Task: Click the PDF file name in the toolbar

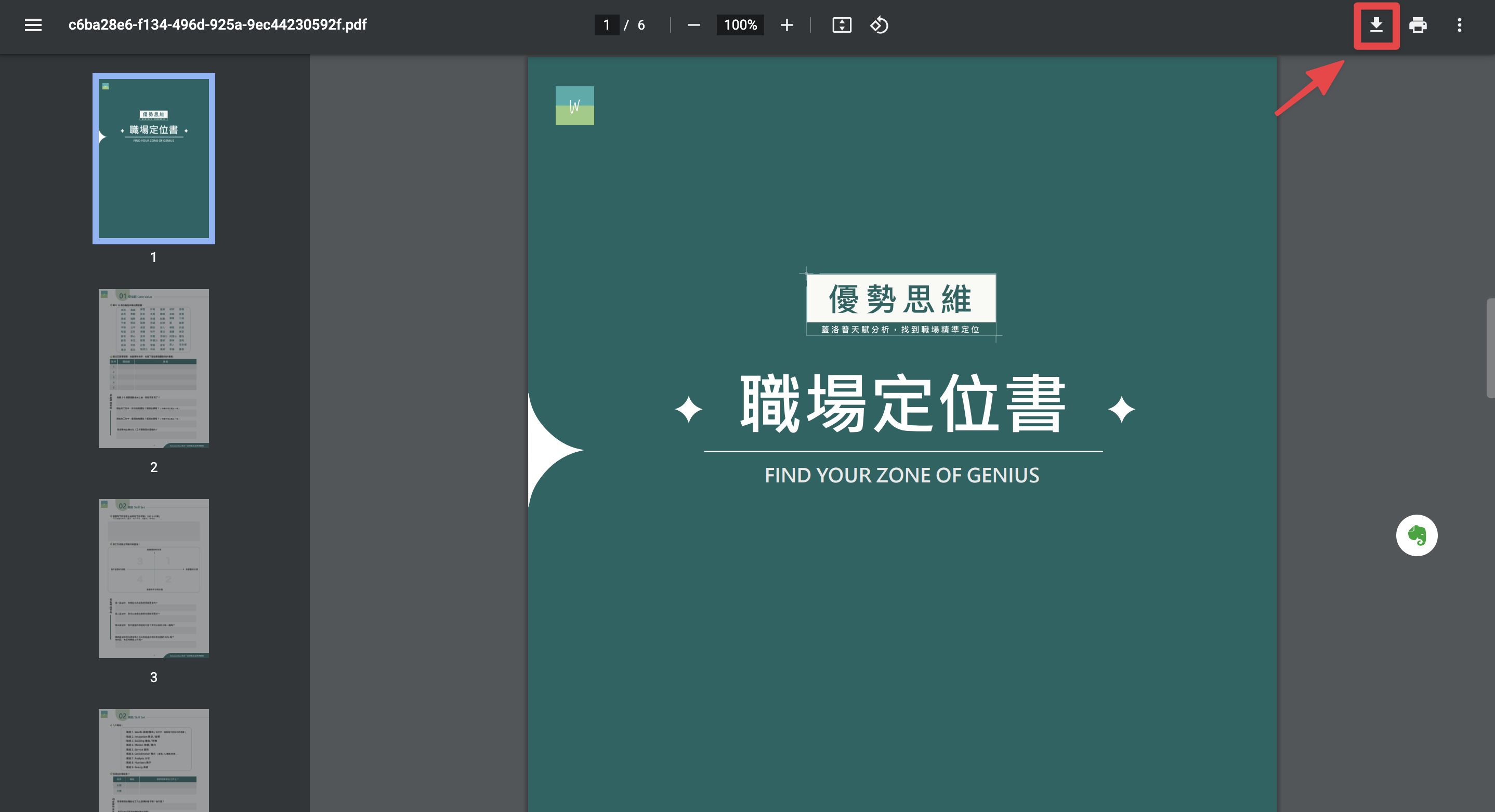Action: [x=218, y=25]
